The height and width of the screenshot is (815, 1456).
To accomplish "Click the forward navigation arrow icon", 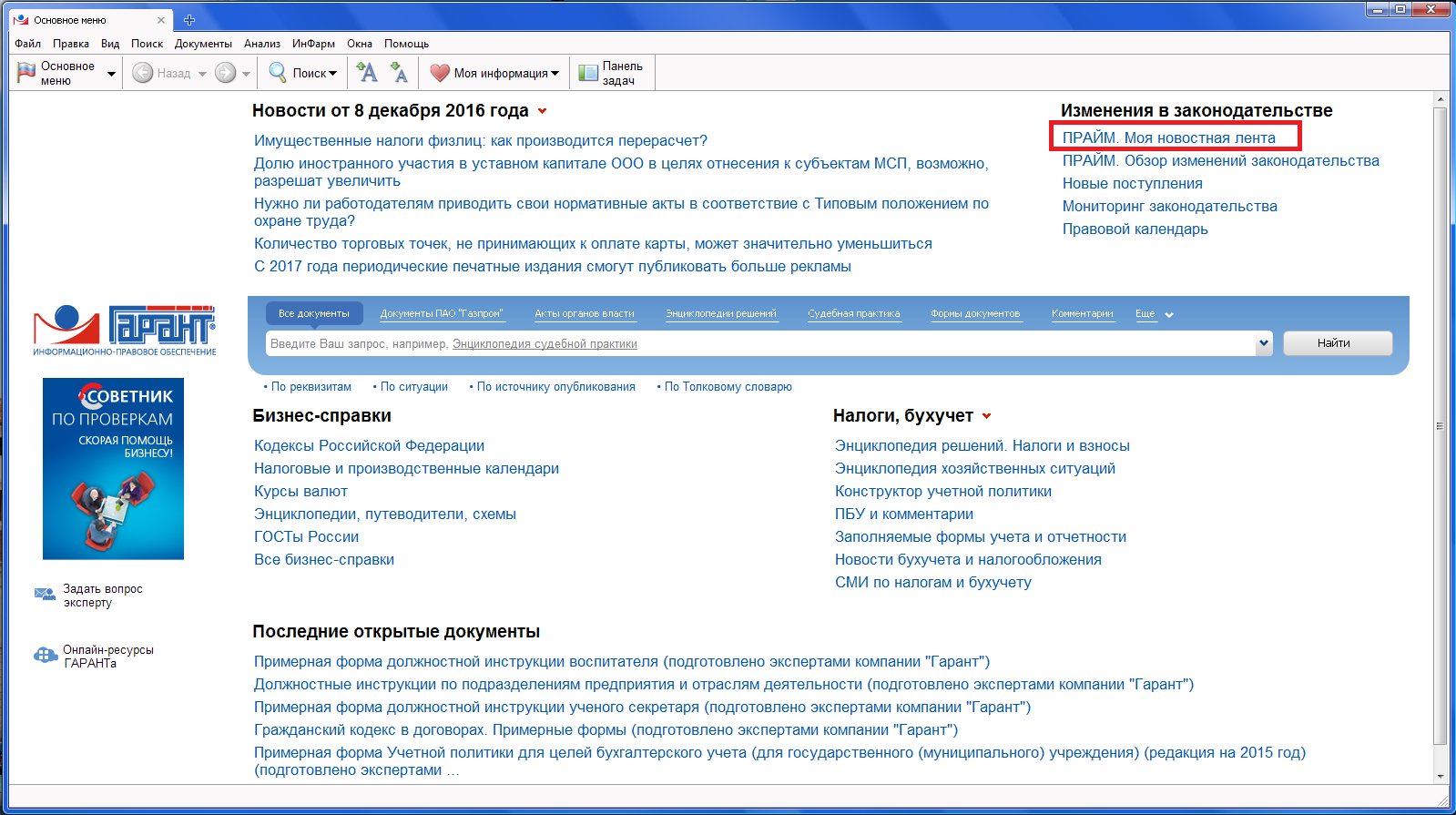I will click(x=226, y=73).
